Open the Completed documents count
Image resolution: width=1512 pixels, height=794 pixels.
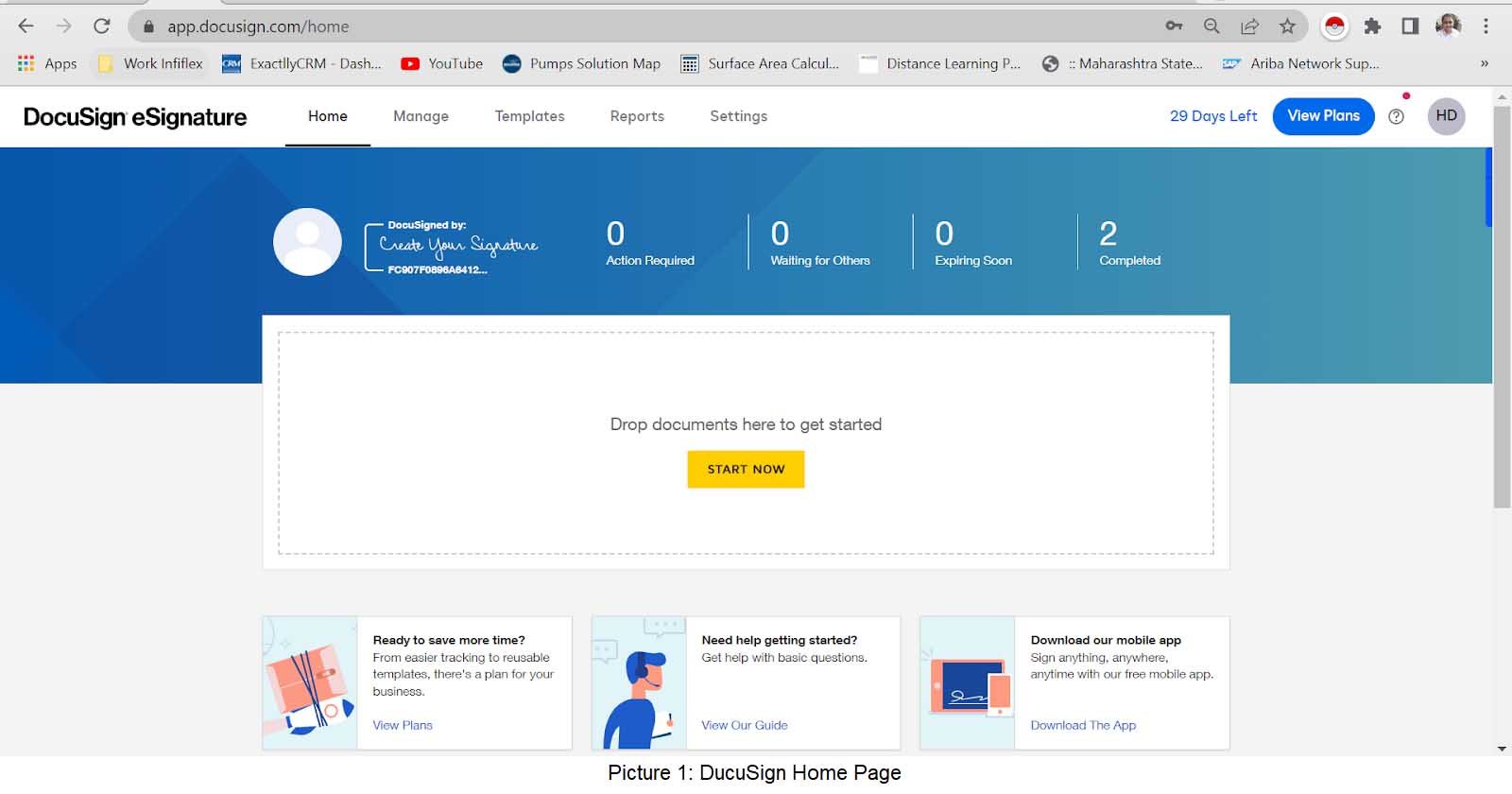(x=1129, y=243)
